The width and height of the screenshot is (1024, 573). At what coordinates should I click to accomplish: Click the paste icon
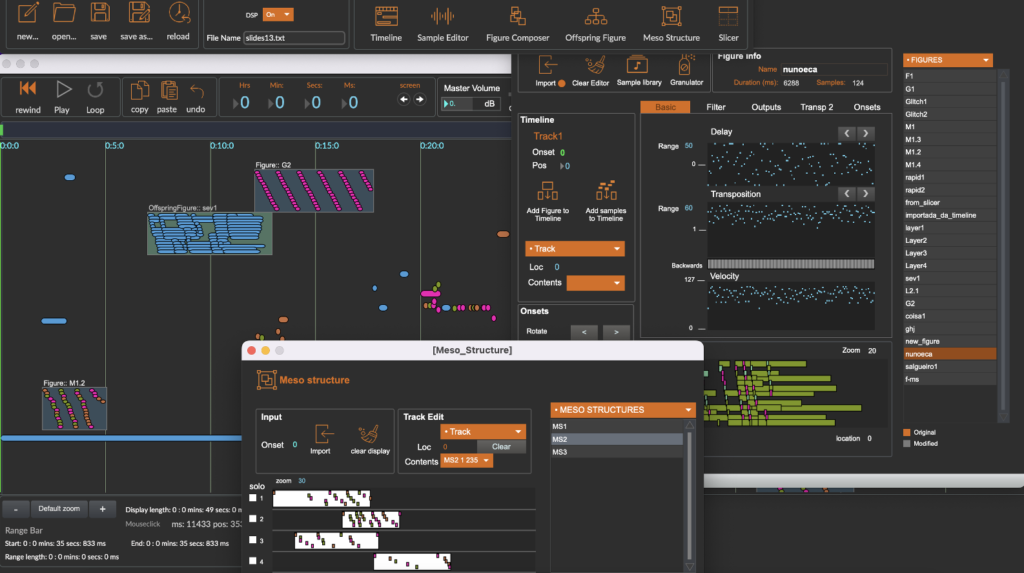click(168, 90)
